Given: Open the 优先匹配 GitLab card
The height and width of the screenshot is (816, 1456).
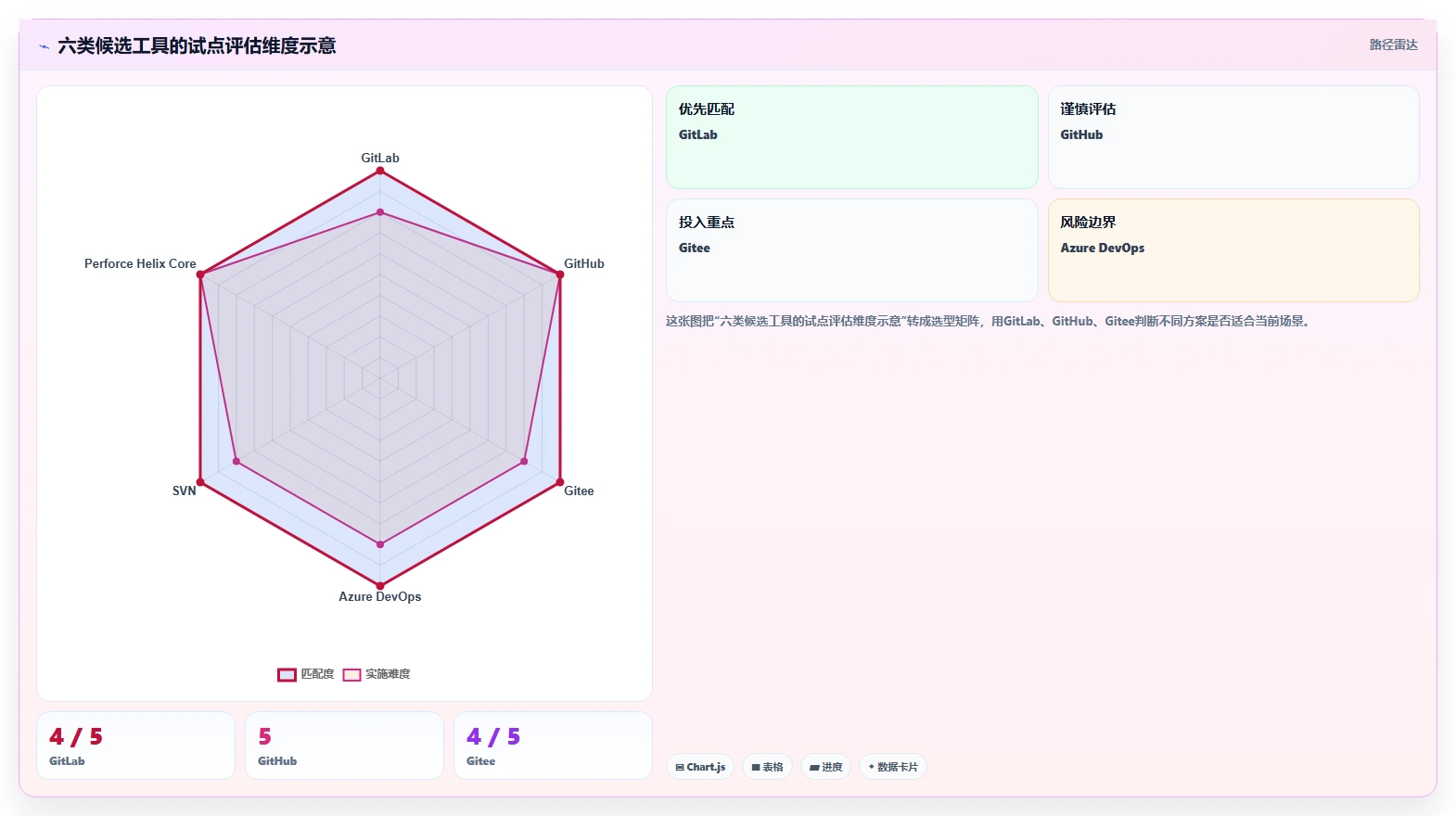Looking at the screenshot, I should click(x=852, y=137).
